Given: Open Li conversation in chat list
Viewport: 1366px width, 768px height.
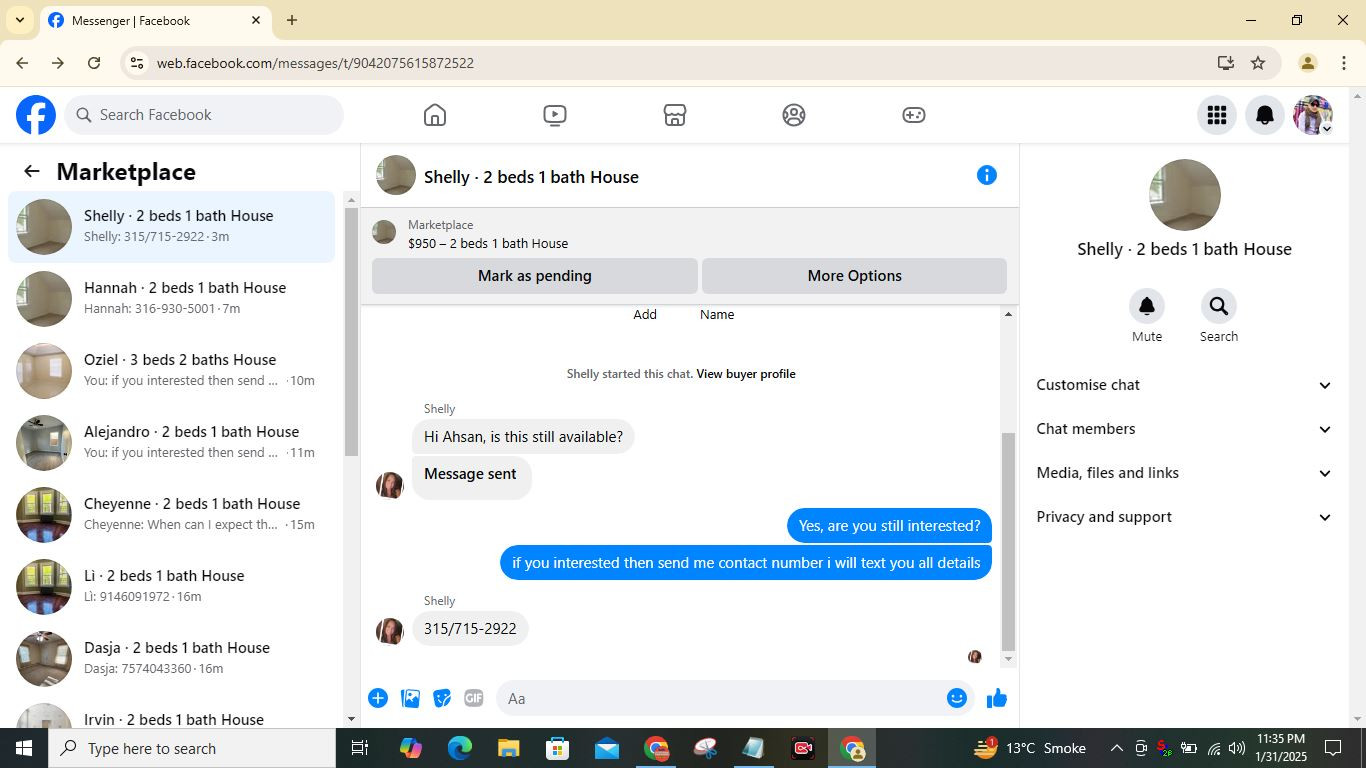Looking at the screenshot, I should [172, 587].
